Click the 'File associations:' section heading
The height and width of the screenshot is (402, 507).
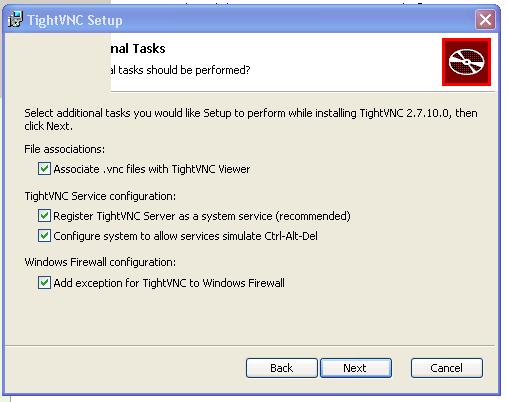pyautogui.click(x=64, y=149)
